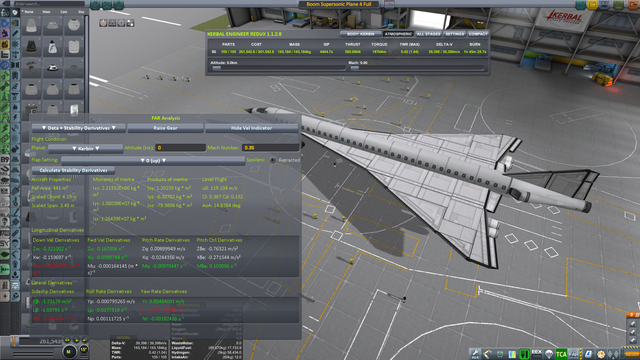Toggle Raise Gear in FAR Analysis
Viewport: 640px width, 360px height.
(x=165, y=128)
